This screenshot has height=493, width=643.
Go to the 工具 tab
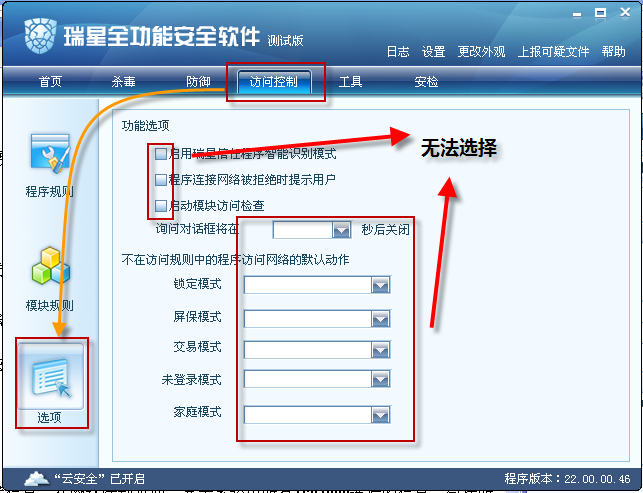point(351,82)
